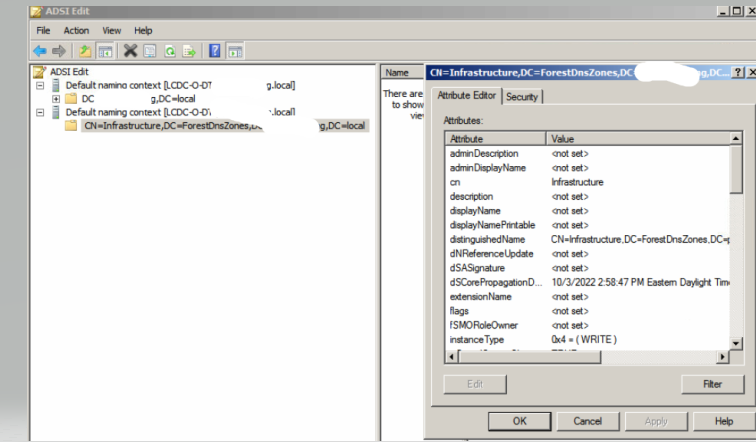Click the Infrastructure value of cn
756x442 pixels.
point(577,182)
